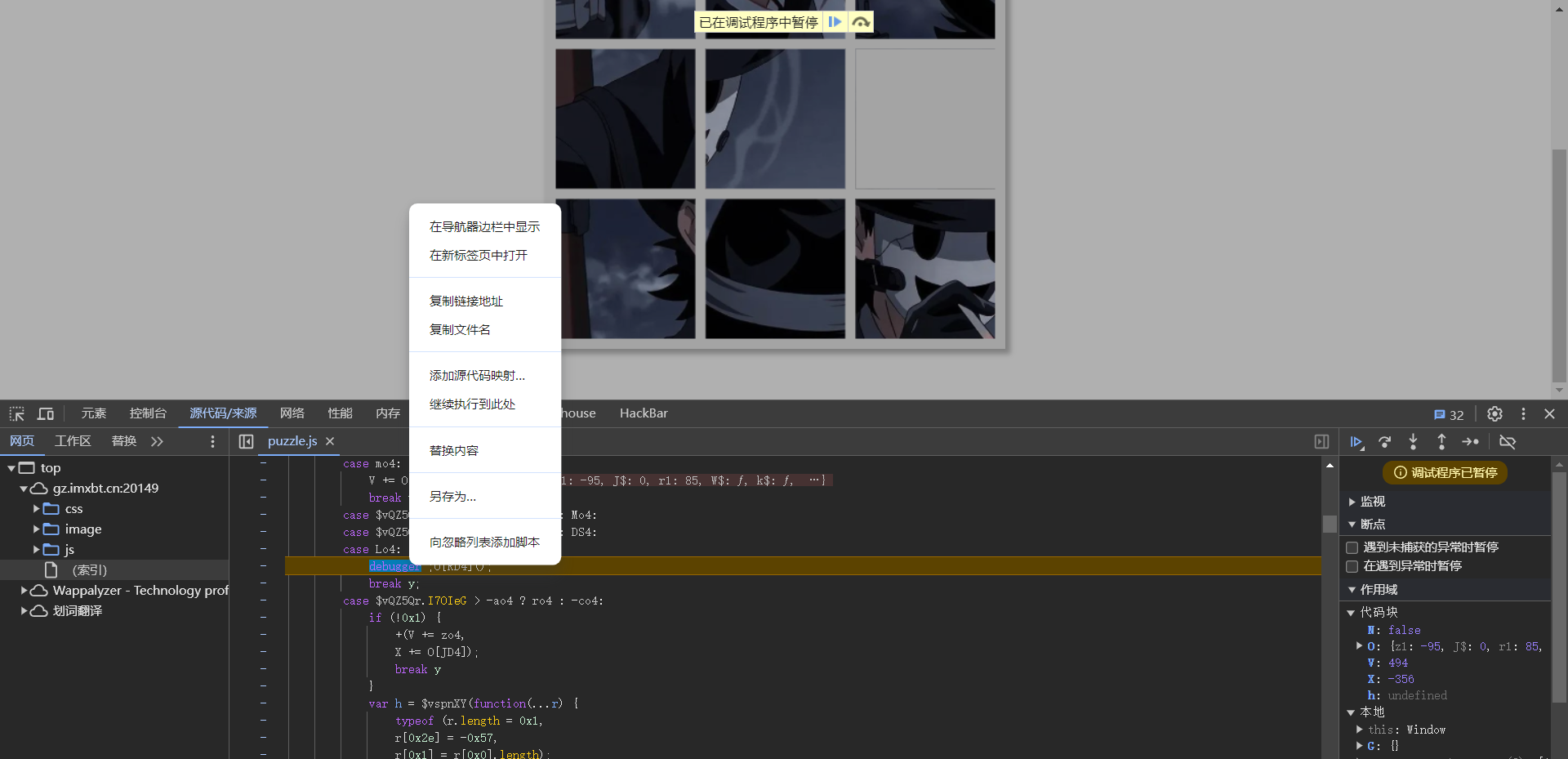Click the step out of function icon
1568x759 pixels.
coord(1441,442)
